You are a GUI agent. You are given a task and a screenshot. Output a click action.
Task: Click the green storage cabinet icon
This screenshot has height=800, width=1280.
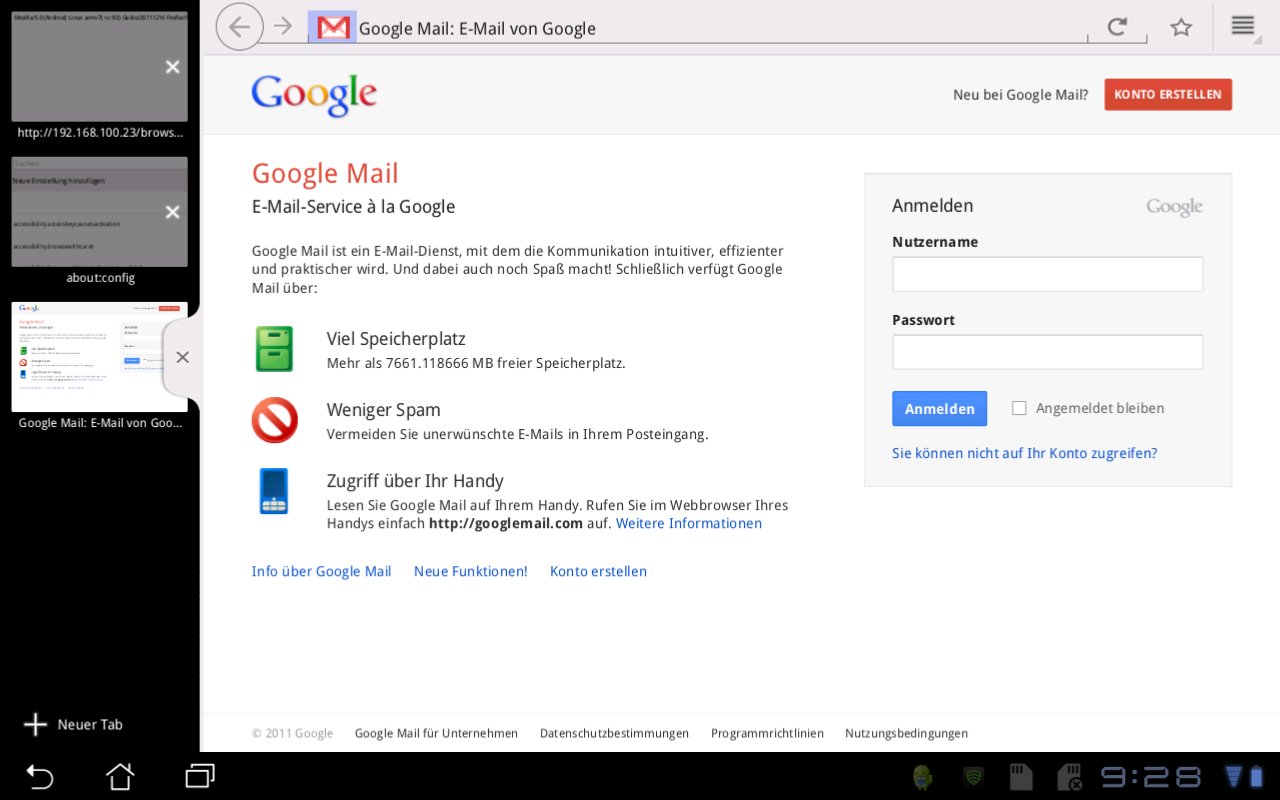tap(274, 349)
